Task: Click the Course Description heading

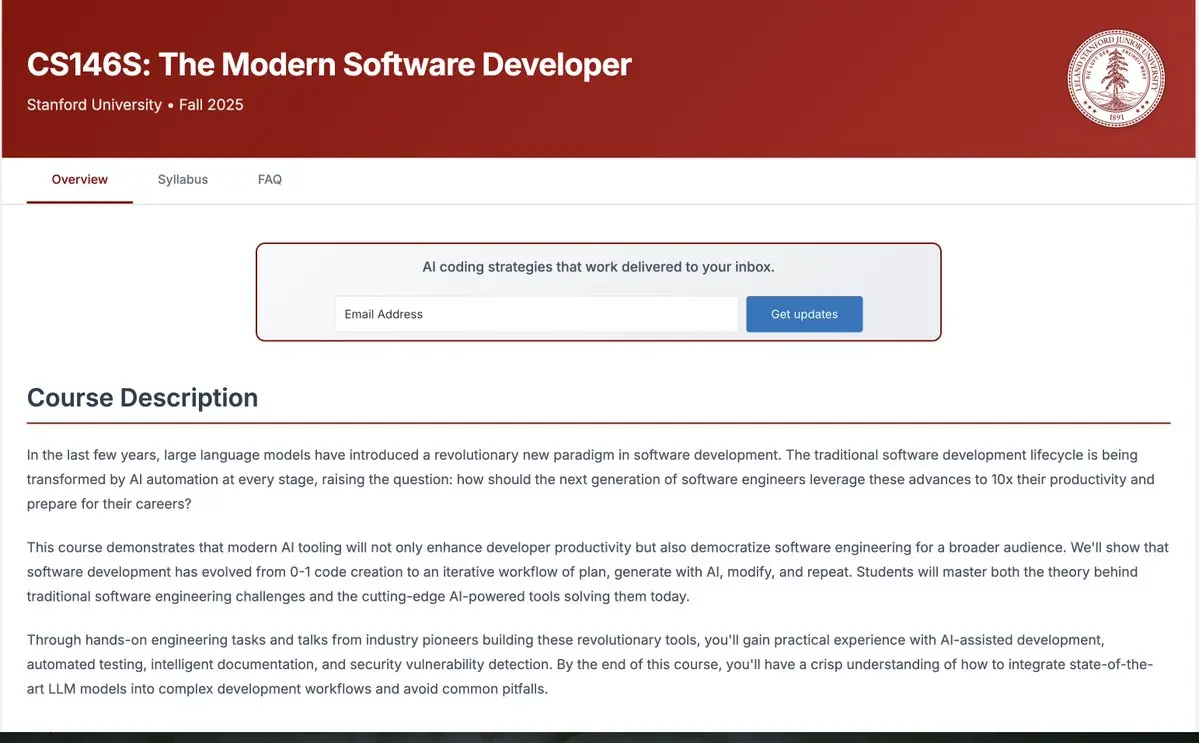Action: pyautogui.click(x=142, y=397)
